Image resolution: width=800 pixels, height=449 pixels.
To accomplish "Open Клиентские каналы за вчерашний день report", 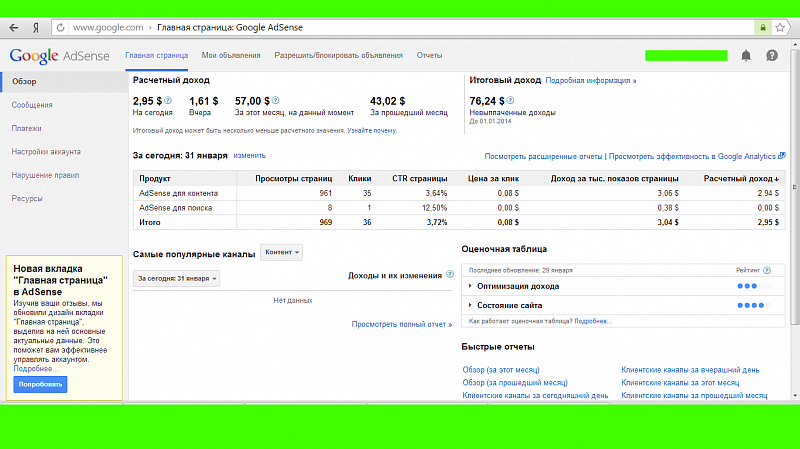I will (690, 369).
